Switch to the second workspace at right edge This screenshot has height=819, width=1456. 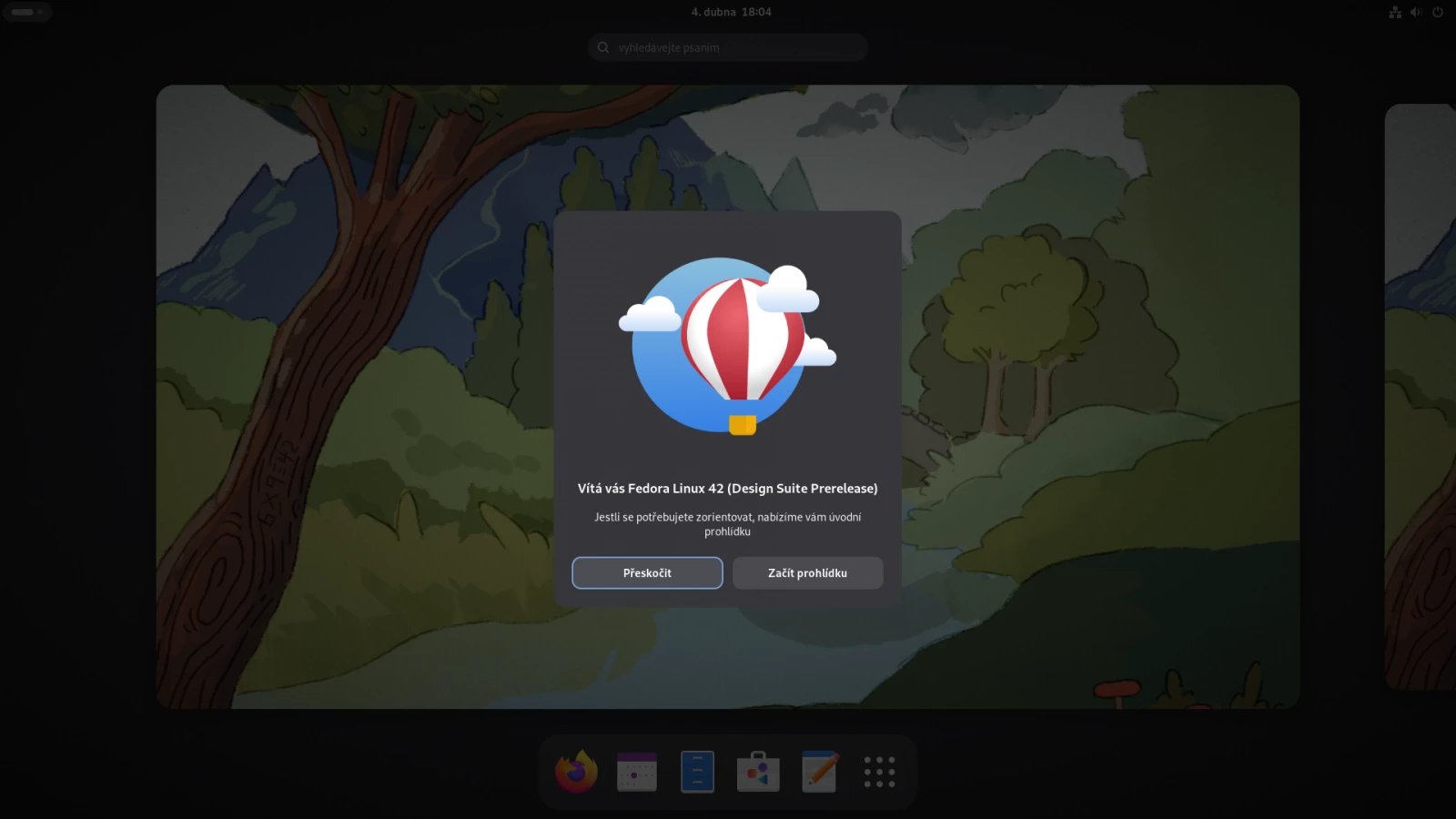click(1421, 397)
